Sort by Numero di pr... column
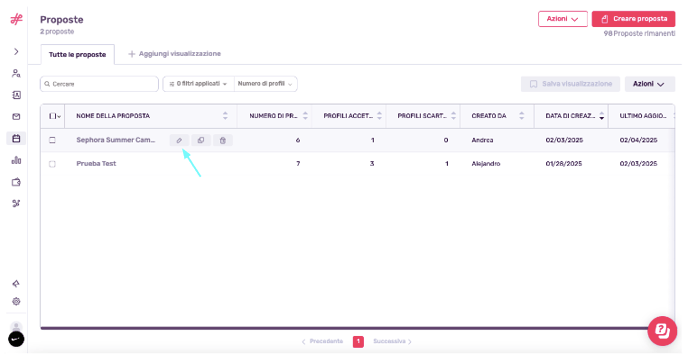688x363 pixels. coord(305,116)
